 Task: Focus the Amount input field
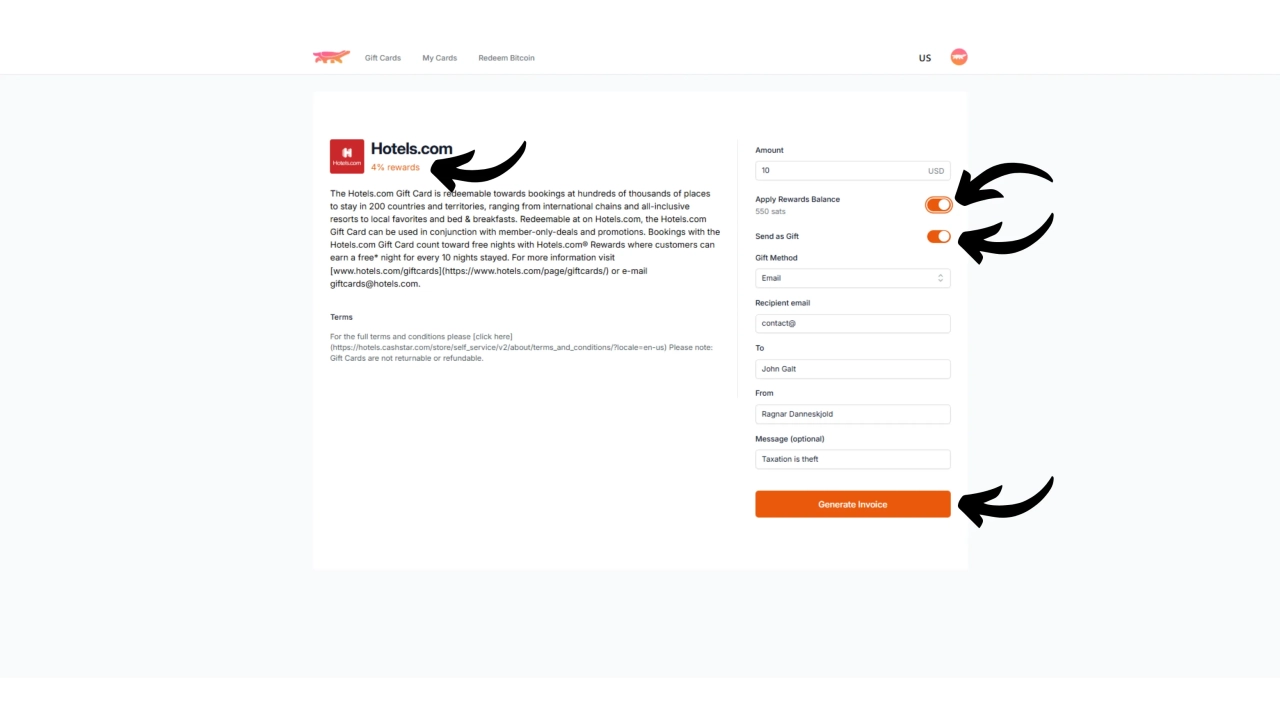click(853, 171)
